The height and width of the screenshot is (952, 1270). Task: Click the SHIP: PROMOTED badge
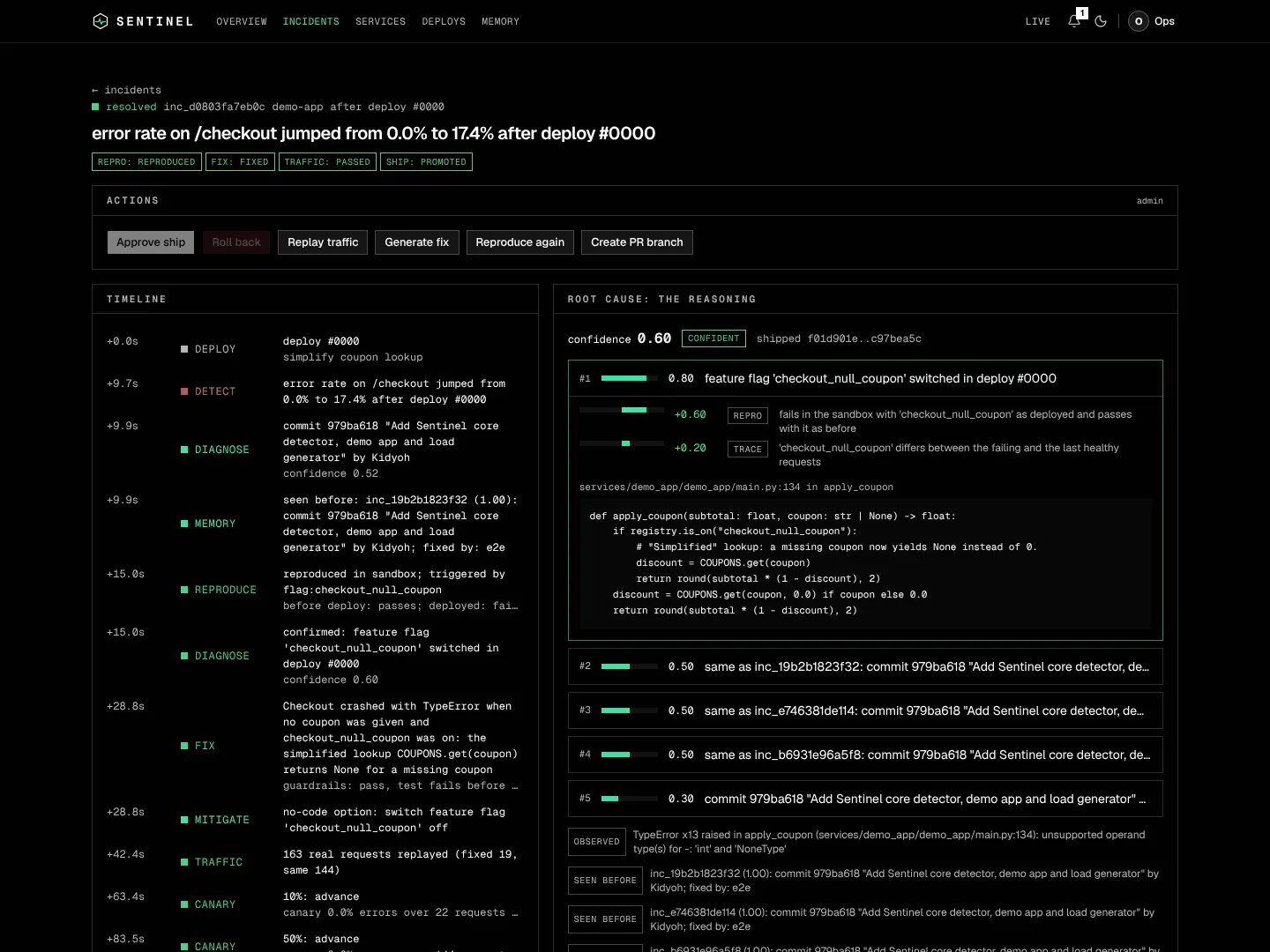[x=426, y=162]
